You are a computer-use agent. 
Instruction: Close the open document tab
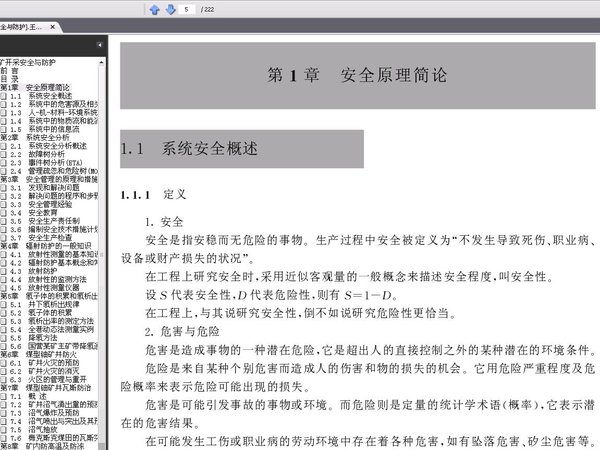(52, 27)
